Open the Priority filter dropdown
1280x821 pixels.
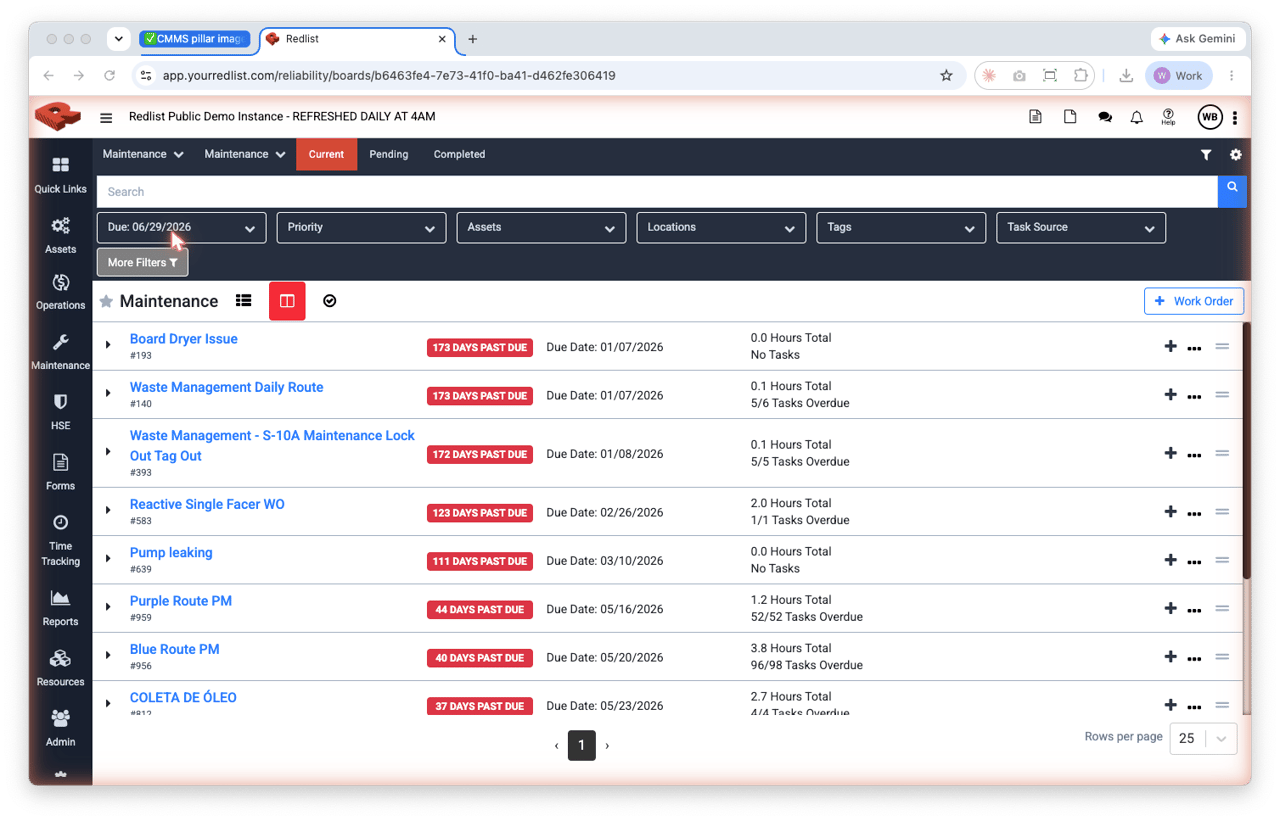point(362,228)
